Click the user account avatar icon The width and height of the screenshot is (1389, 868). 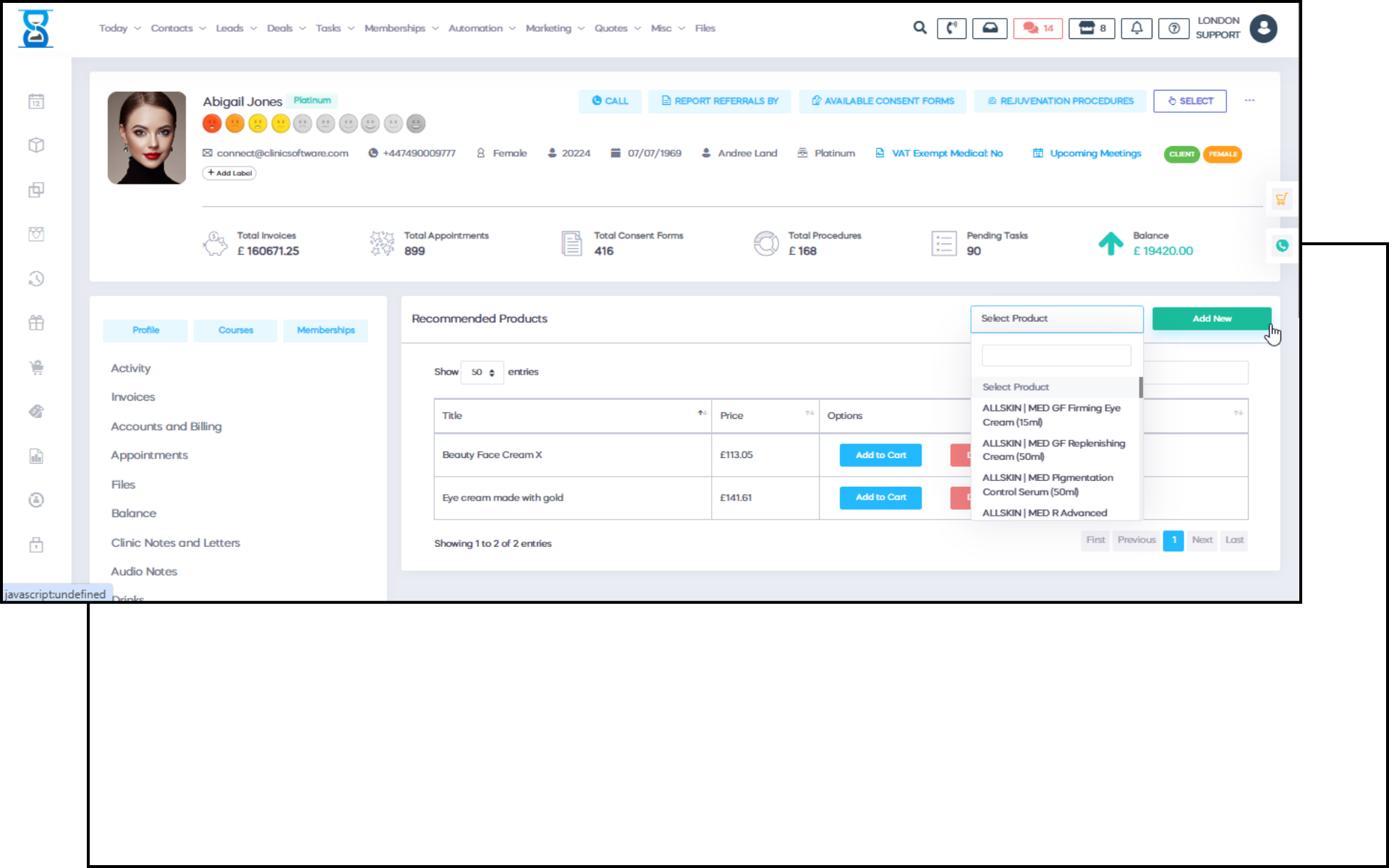pos(1263,28)
